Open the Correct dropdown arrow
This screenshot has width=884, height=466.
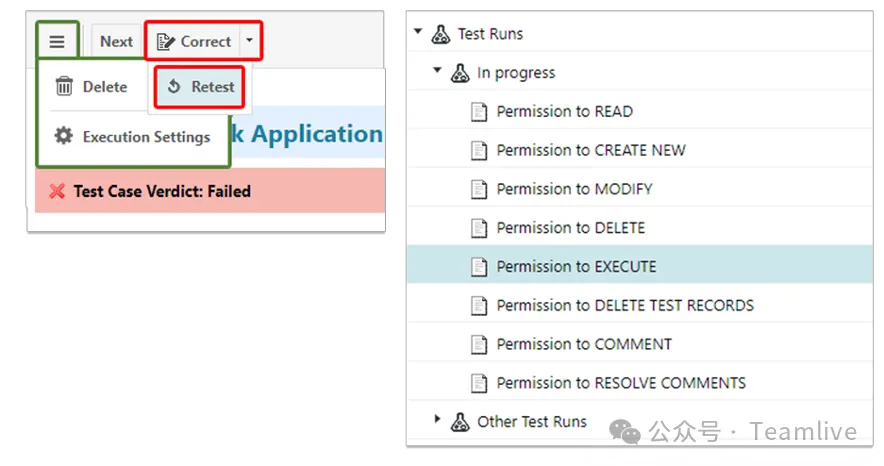pos(249,41)
